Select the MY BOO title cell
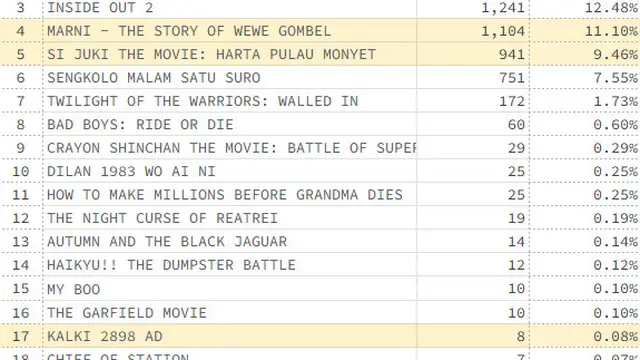 pyautogui.click(x=229, y=289)
